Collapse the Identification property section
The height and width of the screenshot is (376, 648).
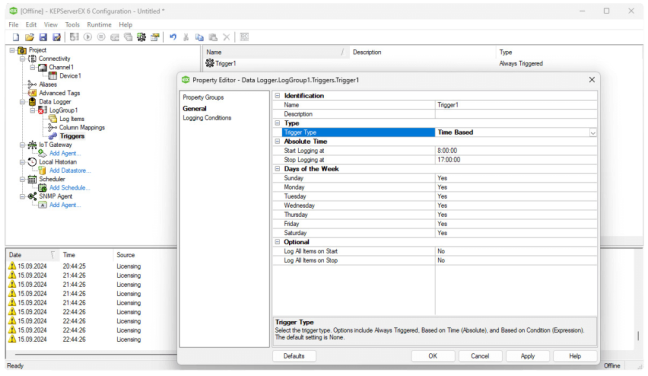click(278, 95)
